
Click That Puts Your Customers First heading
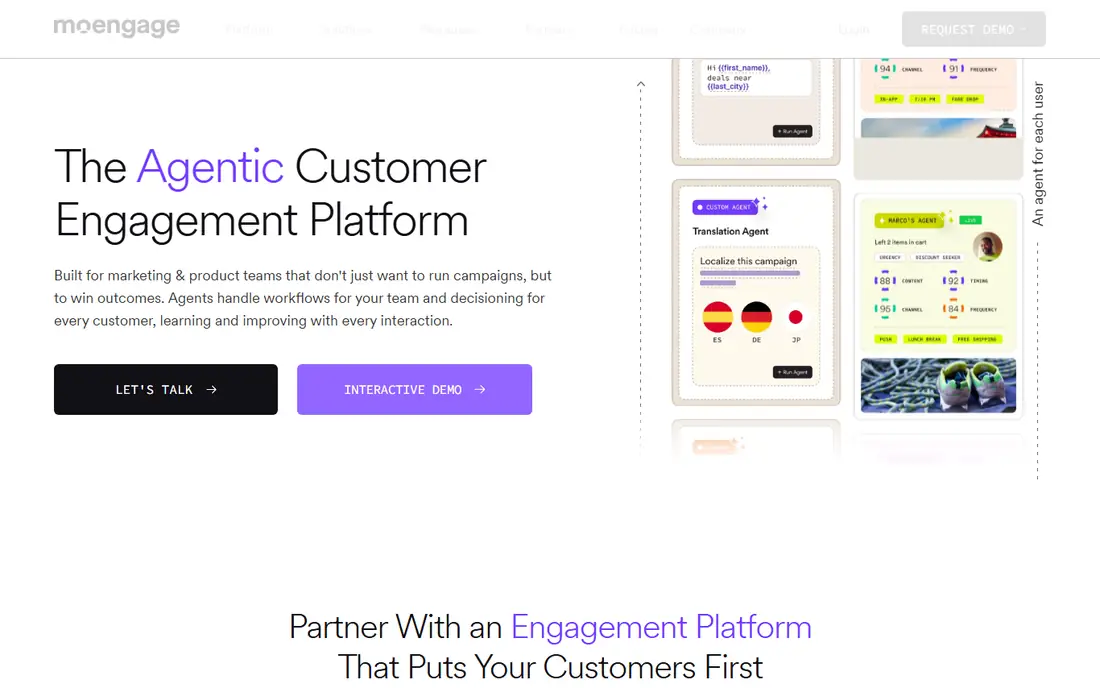click(x=550, y=668)
